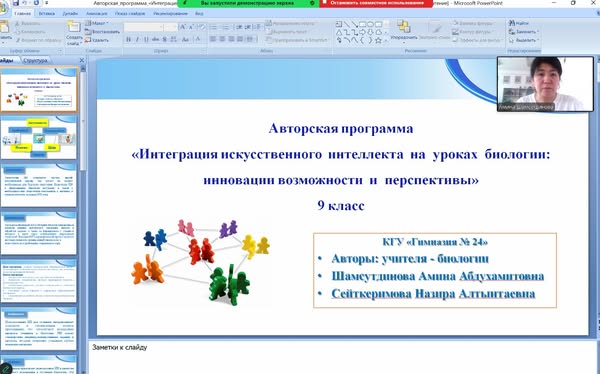This screenshot has width=600, height=374.
Task: Click the strikethrough text icon
Action: pyautogui.click(x=155, y=39)
